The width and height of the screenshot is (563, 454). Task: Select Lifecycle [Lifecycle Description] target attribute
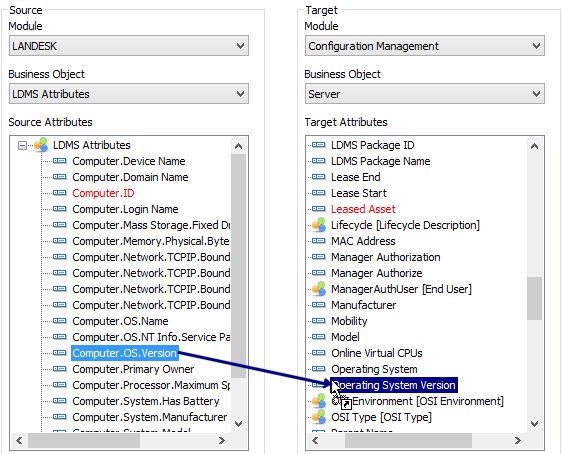click(405, 225)
